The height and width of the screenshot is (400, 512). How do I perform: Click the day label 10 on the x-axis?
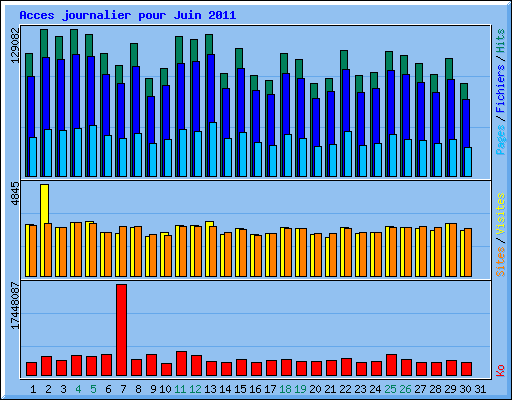pos(165,389)
